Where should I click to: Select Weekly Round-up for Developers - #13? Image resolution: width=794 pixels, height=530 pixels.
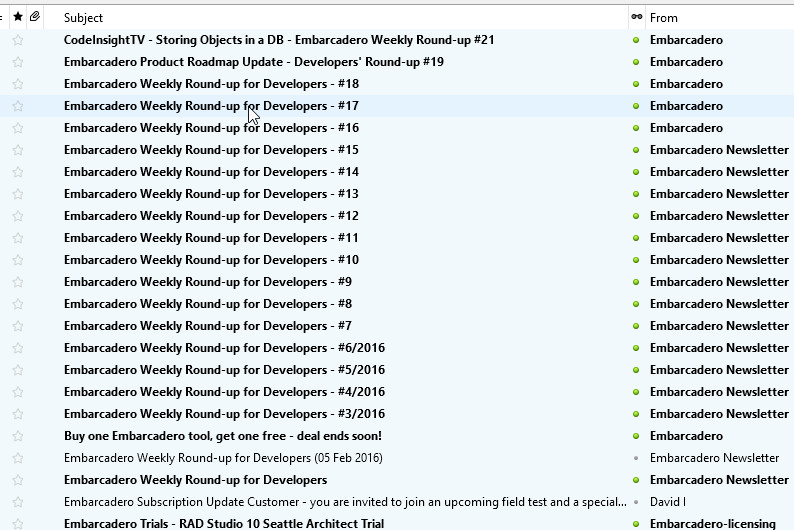click(x=211, y=194)
